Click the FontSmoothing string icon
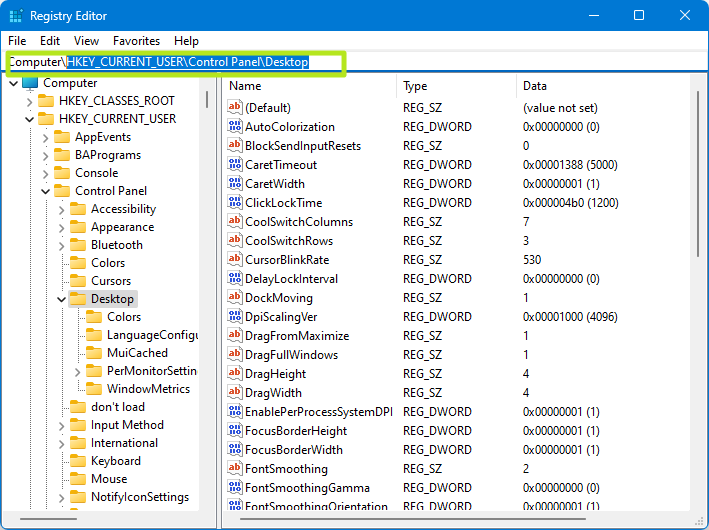The image size is (709, 530). [x=235, y=468]
